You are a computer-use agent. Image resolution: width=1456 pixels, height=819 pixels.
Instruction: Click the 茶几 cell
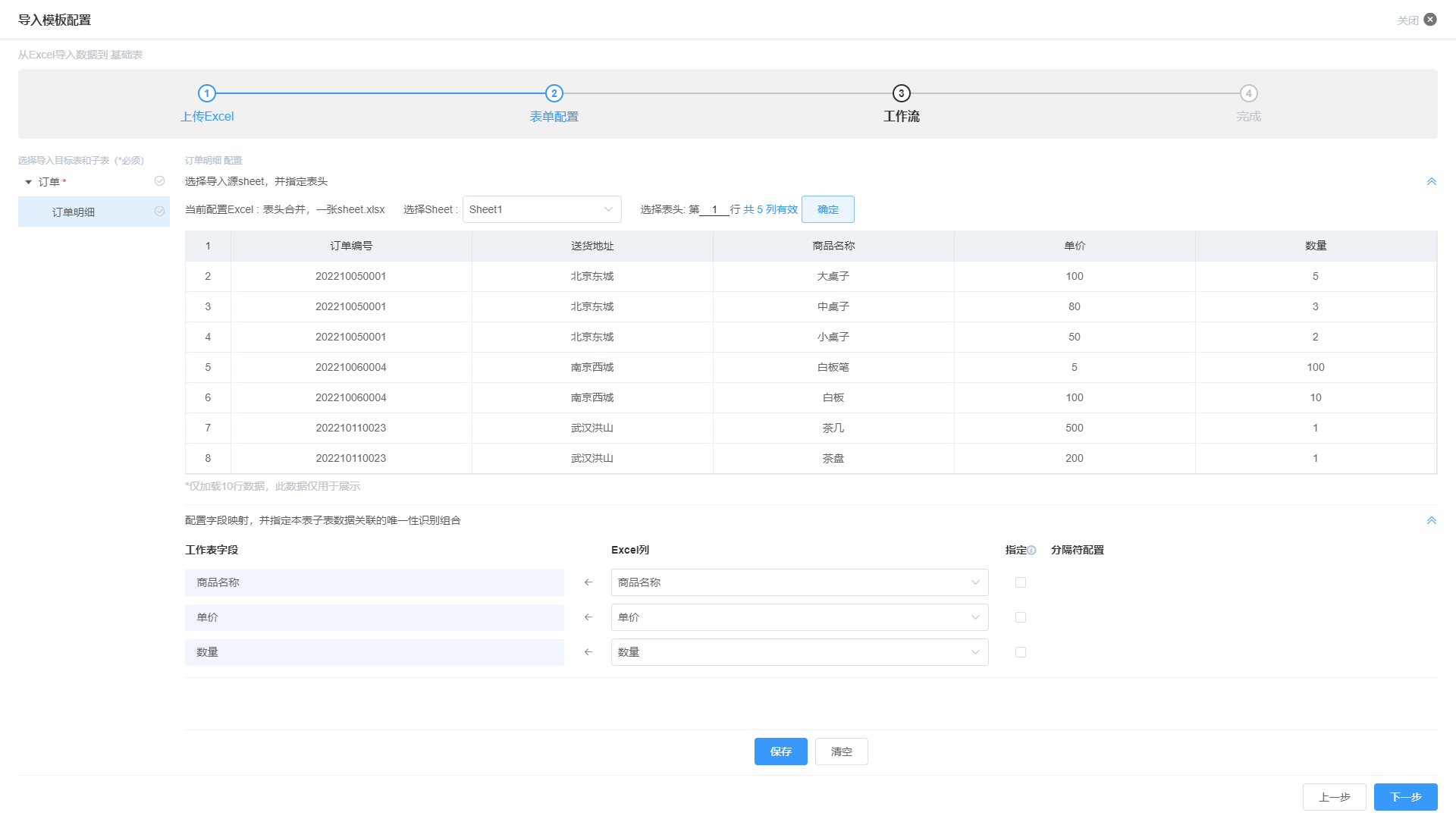pos(833,428)
